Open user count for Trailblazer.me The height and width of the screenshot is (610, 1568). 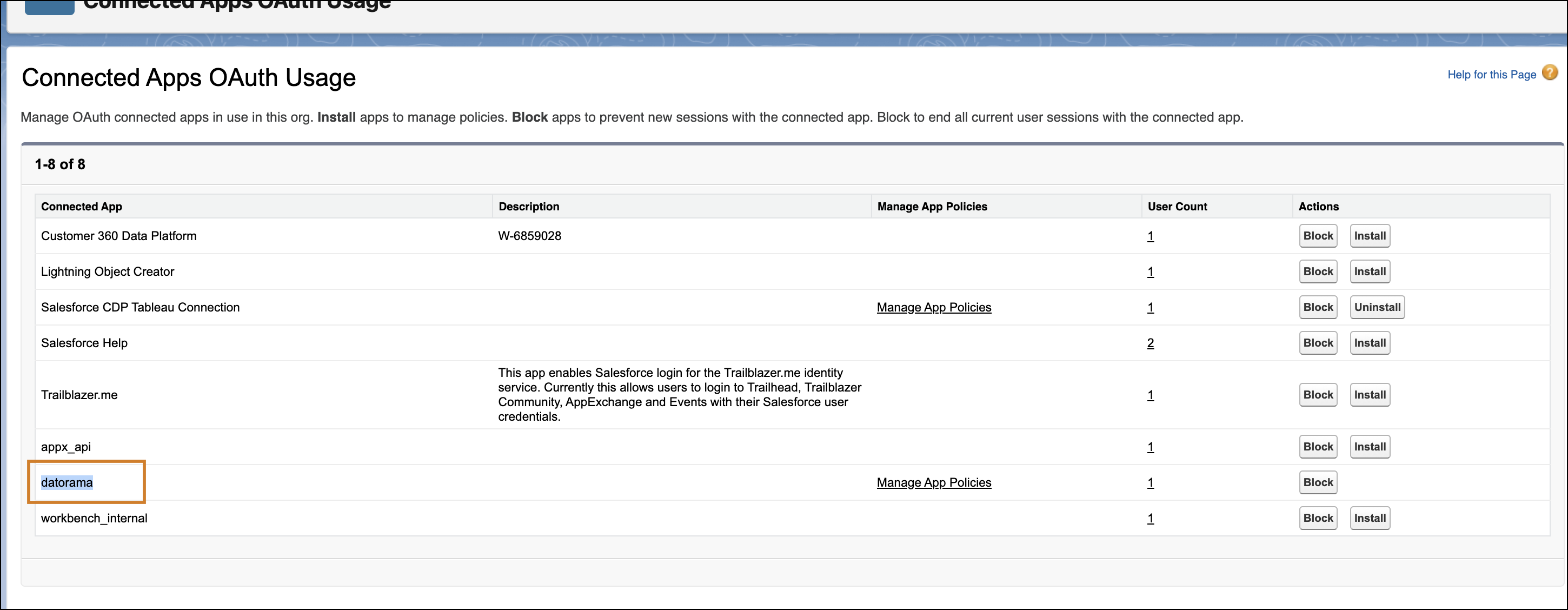click(x=1150, y=395)
